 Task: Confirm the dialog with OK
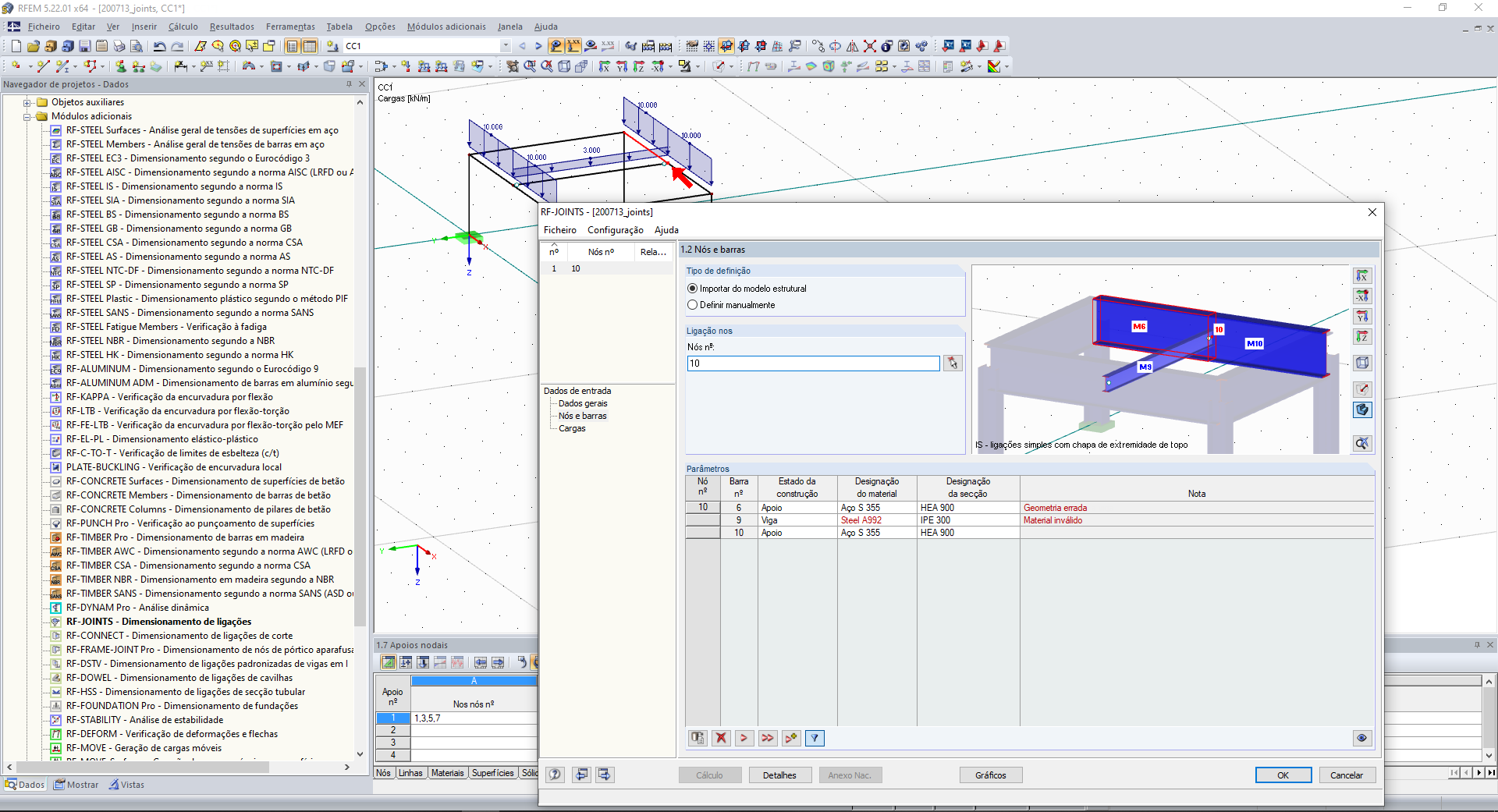[x=1283, y=775]
